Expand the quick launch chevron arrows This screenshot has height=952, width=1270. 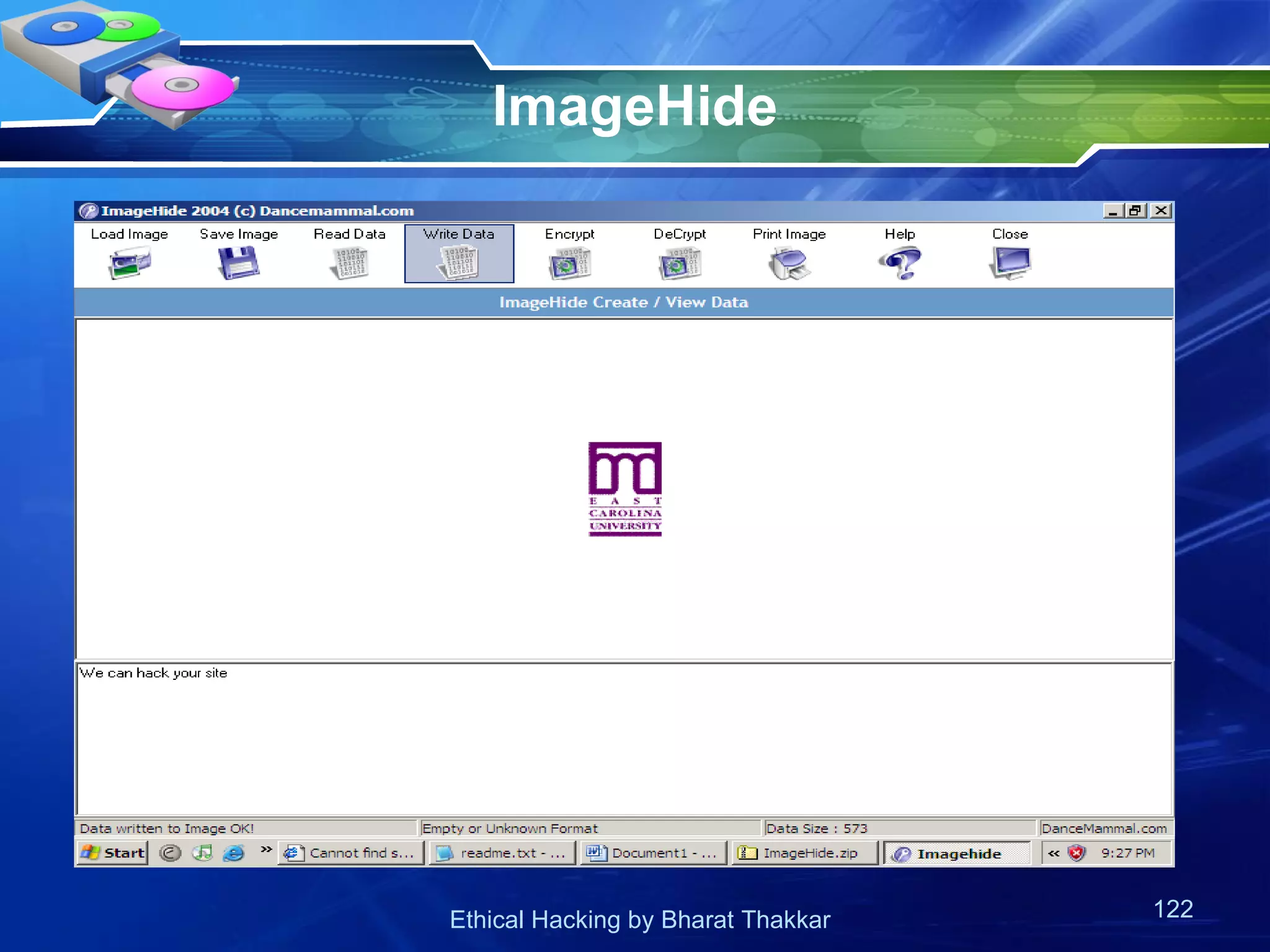coord(266,849)
